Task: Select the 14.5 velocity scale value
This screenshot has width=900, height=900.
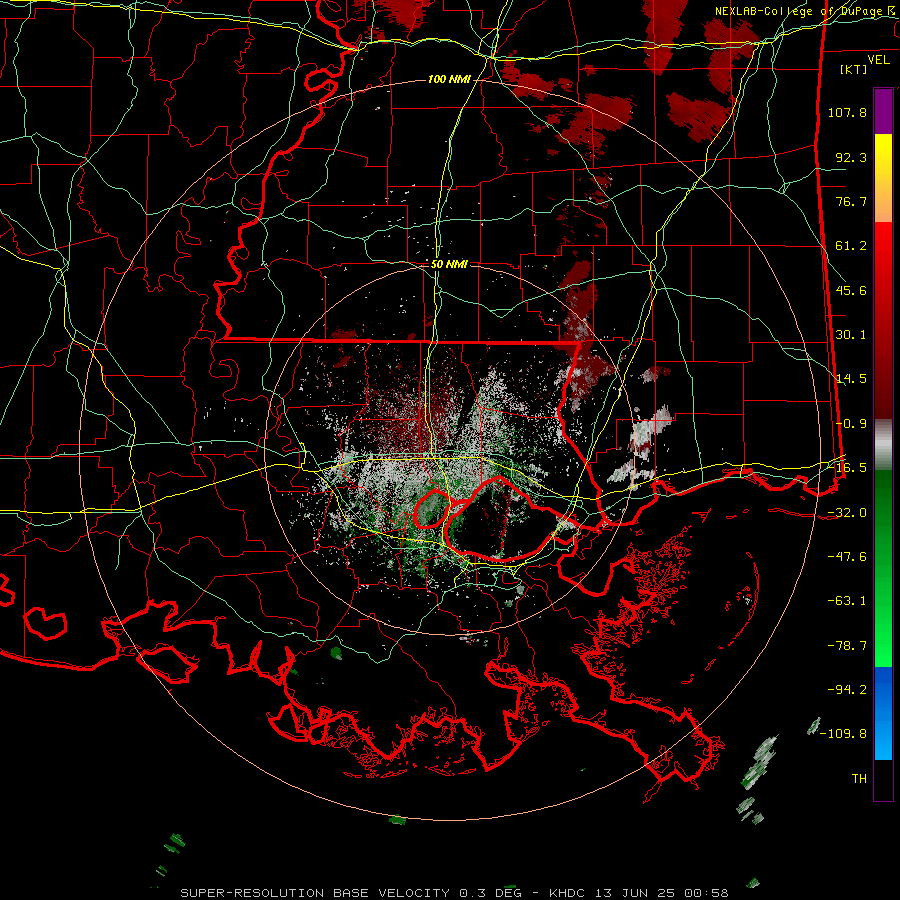Action: 851,379
